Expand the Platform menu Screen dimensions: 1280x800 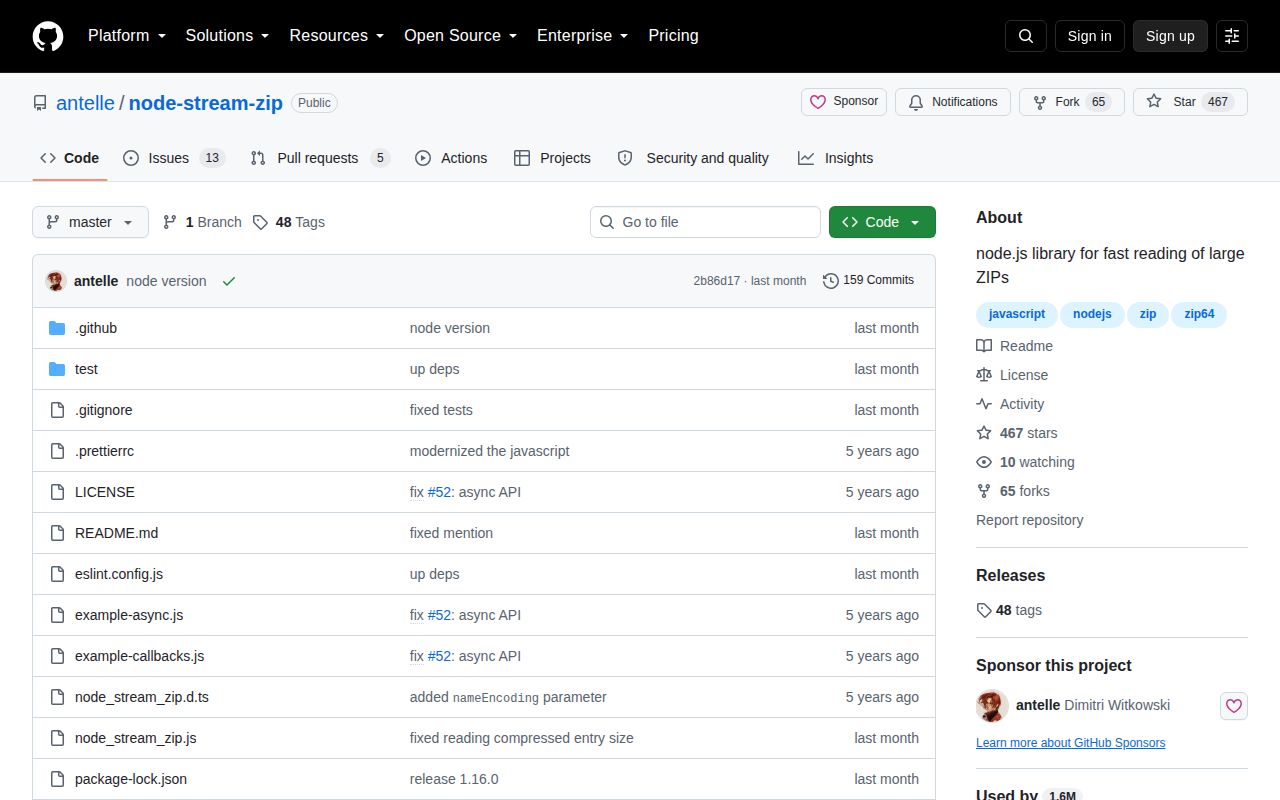tap(127, 36)
